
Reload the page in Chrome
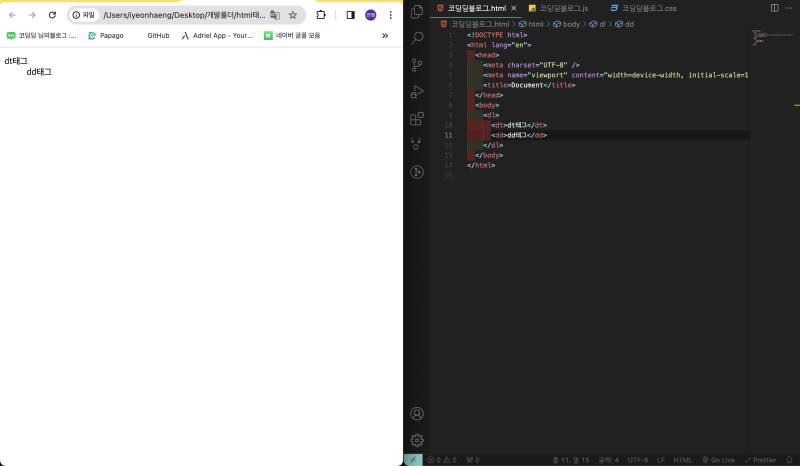pos(52,15)
